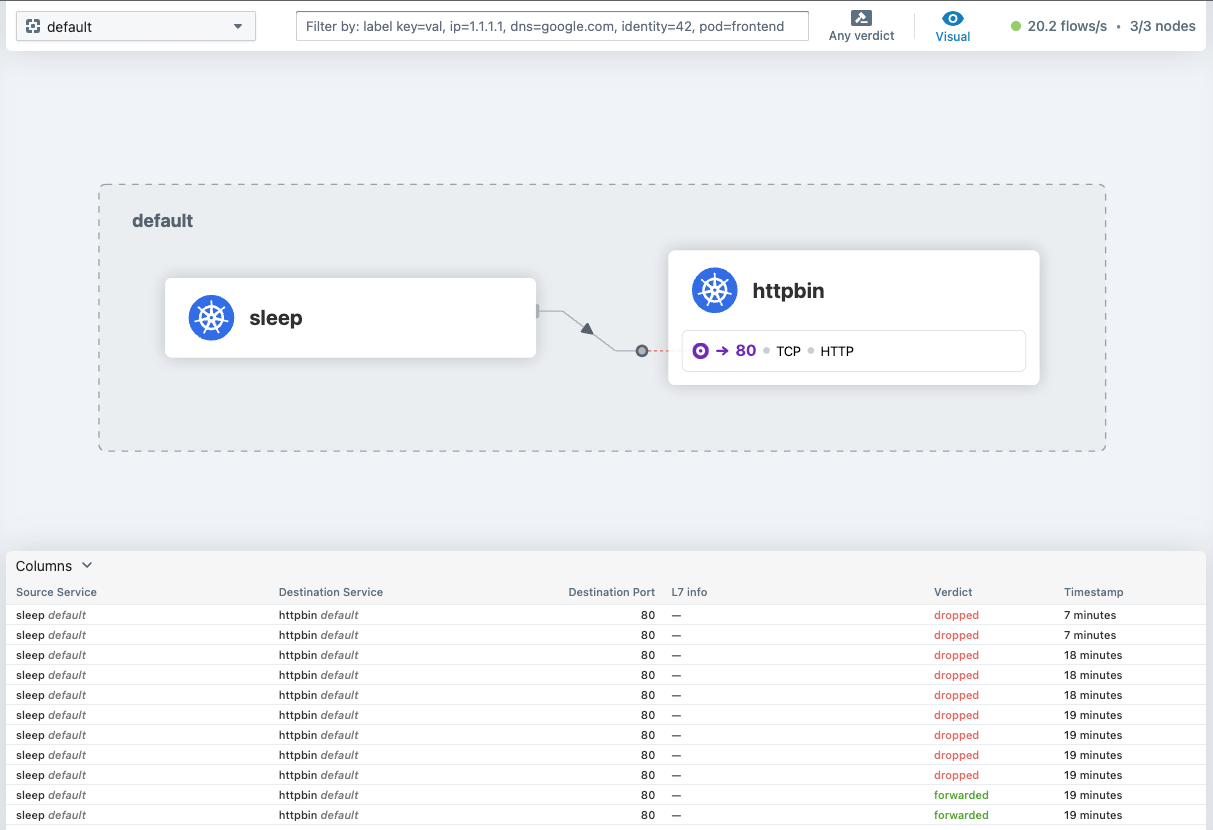Image resolution: width=1213 pixels, height=830 pixels.
Task: Click the arrow on the sleep-to-httpbin link
Action: click(587, 329)
